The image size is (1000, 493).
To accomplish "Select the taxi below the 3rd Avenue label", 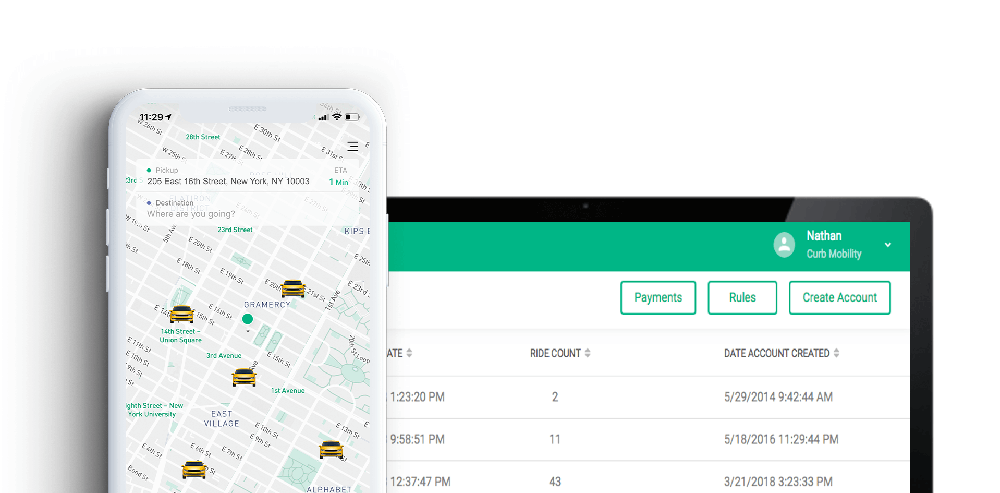I will click(x=244, y=377).
